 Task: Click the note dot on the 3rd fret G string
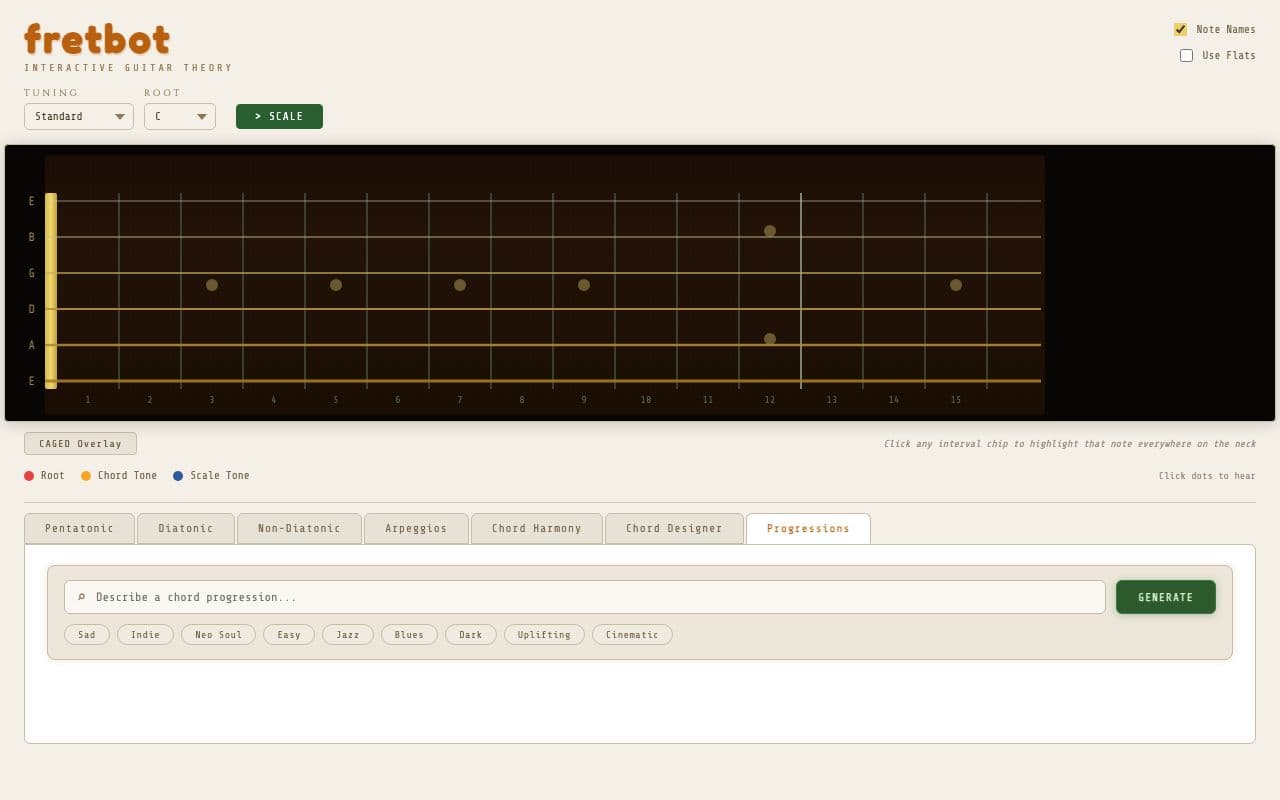coord(211,285)
